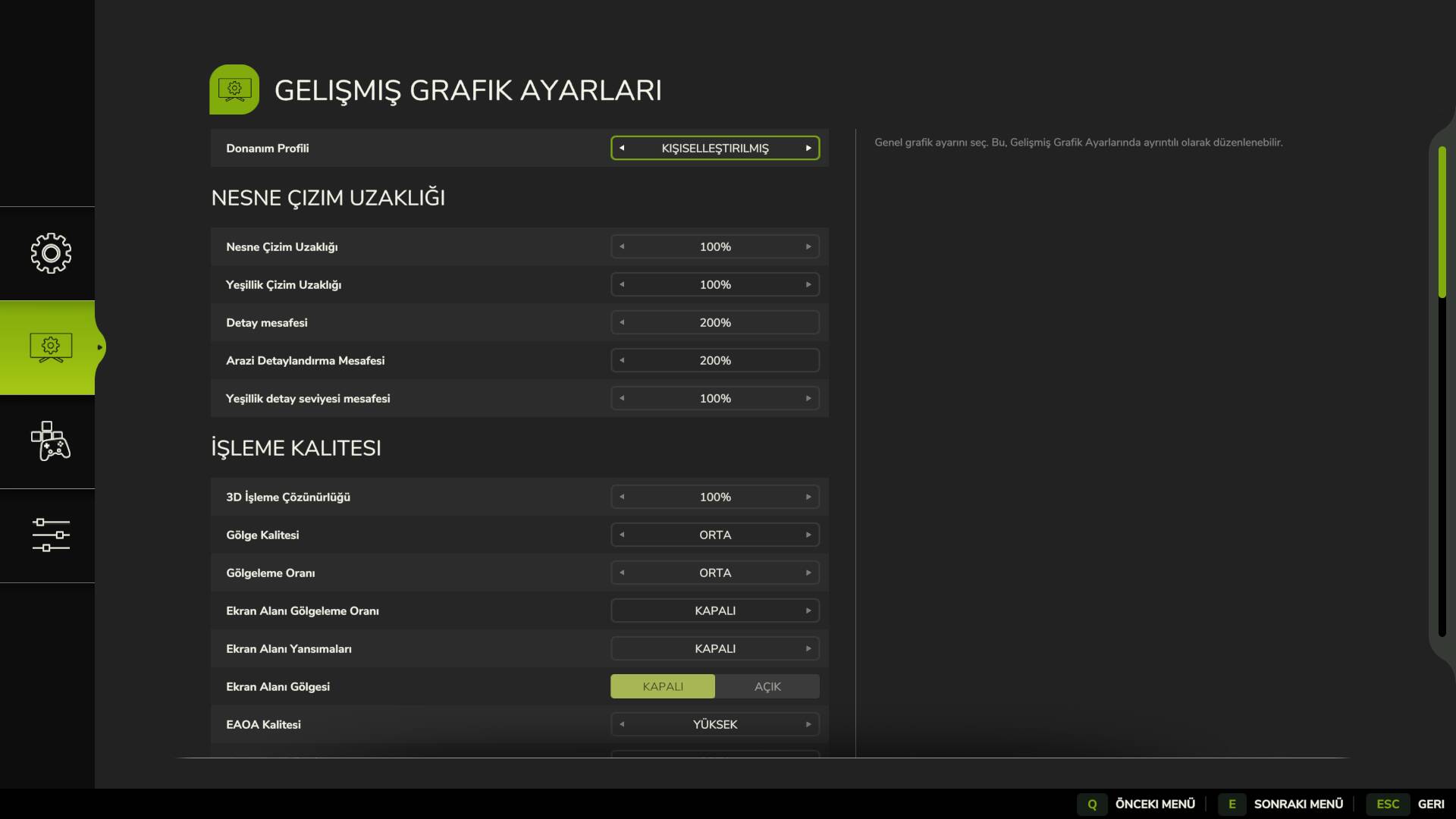This screenshot has height=819, width=1456.
Task: Click the E key icon in footer
Action: [x=1232, y=804]
